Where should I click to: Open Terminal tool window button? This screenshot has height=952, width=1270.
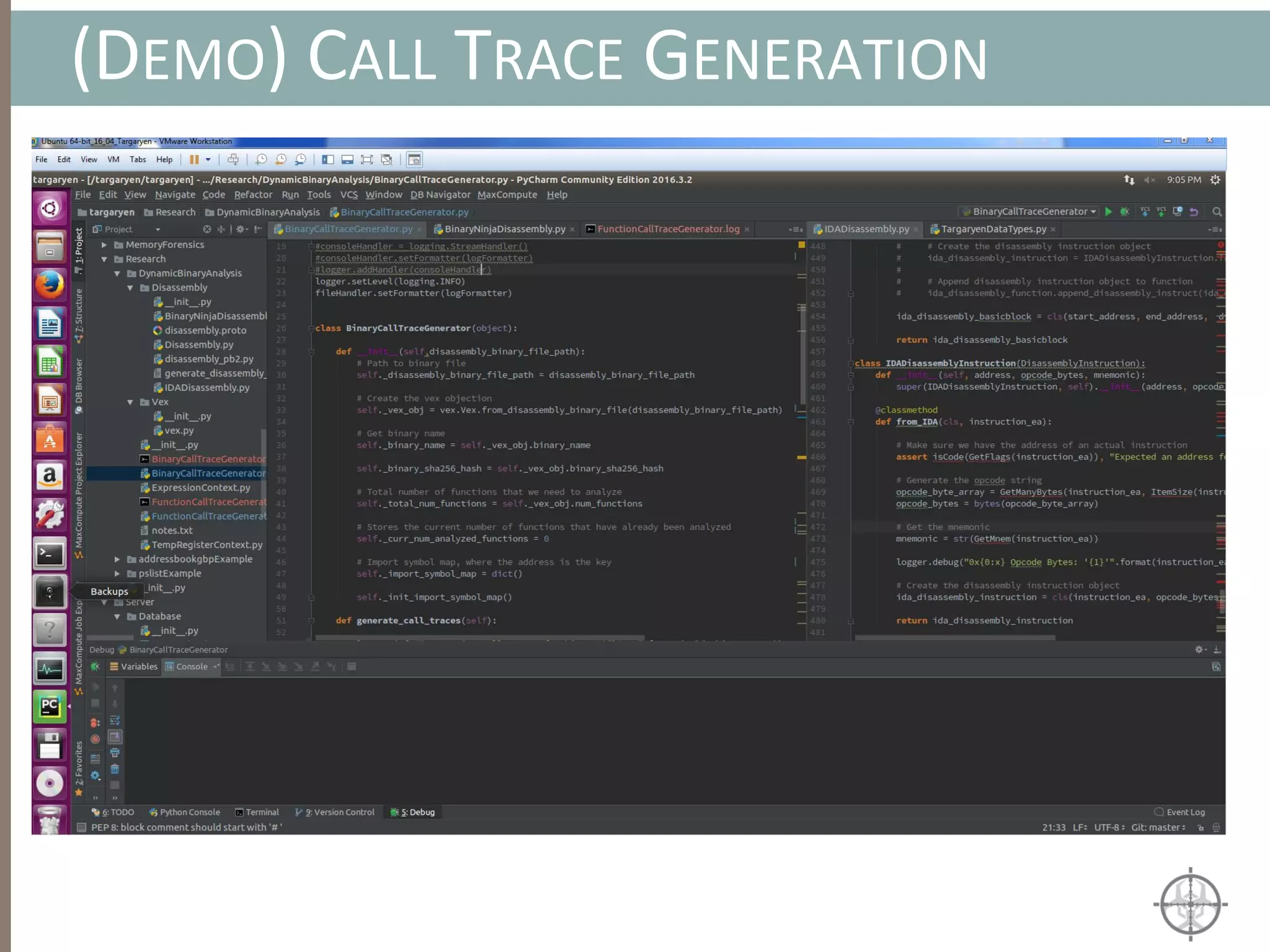click(x=257, y=813)
